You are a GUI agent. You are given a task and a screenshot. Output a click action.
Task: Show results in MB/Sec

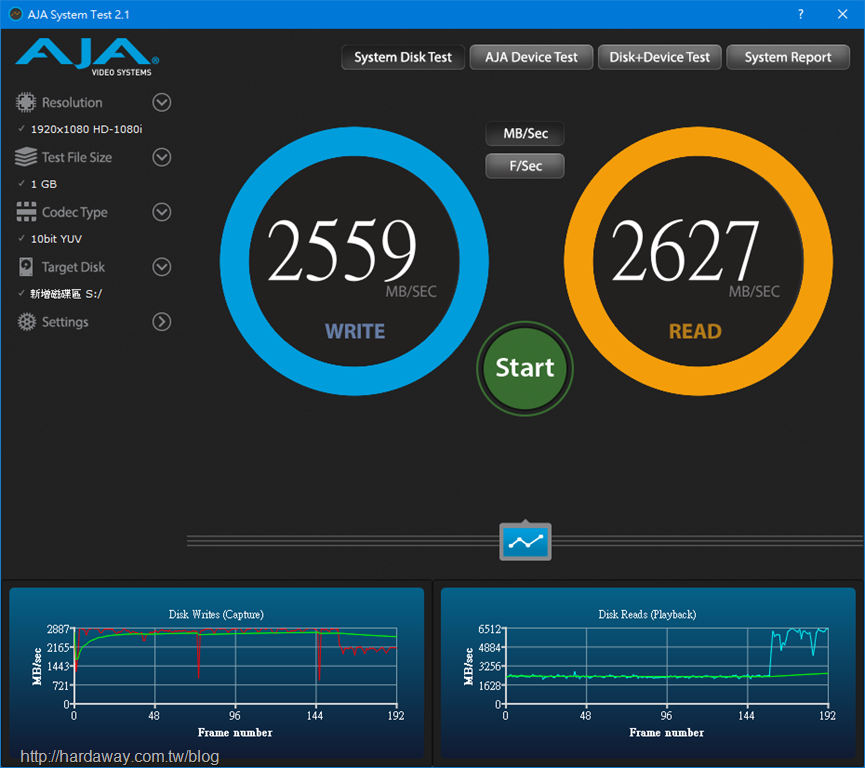click(525, 134)
